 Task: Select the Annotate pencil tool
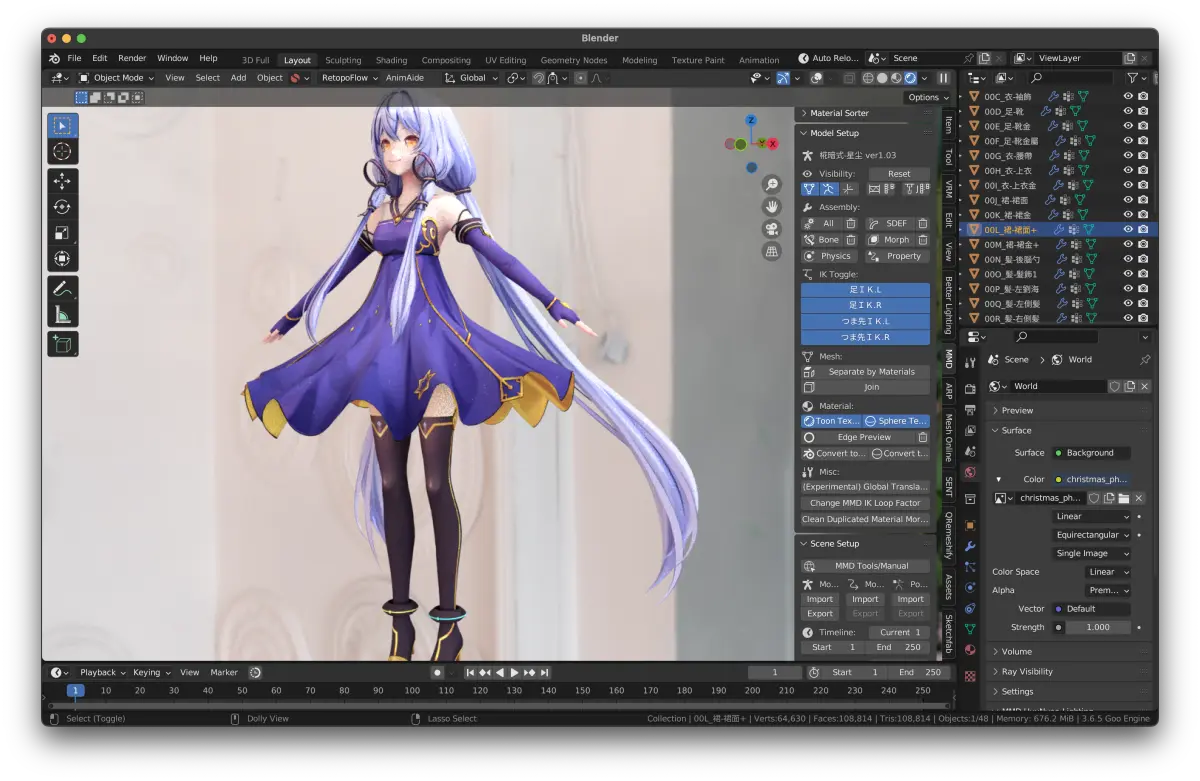point(62,289)
